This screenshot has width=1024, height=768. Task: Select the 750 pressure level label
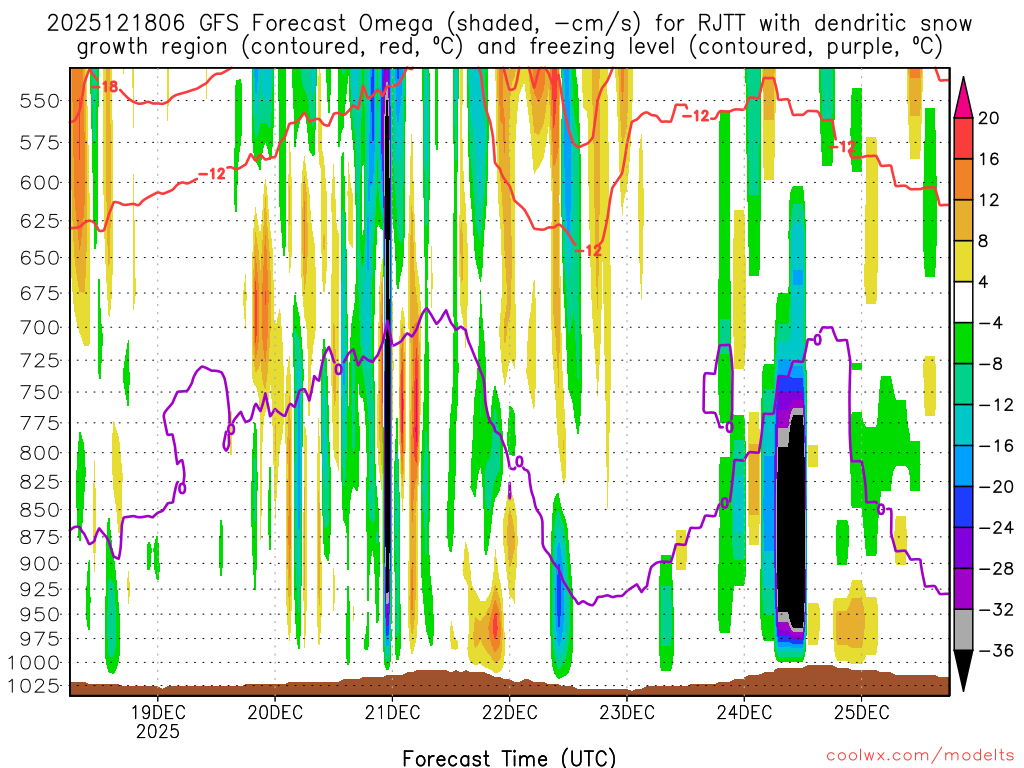39,392
